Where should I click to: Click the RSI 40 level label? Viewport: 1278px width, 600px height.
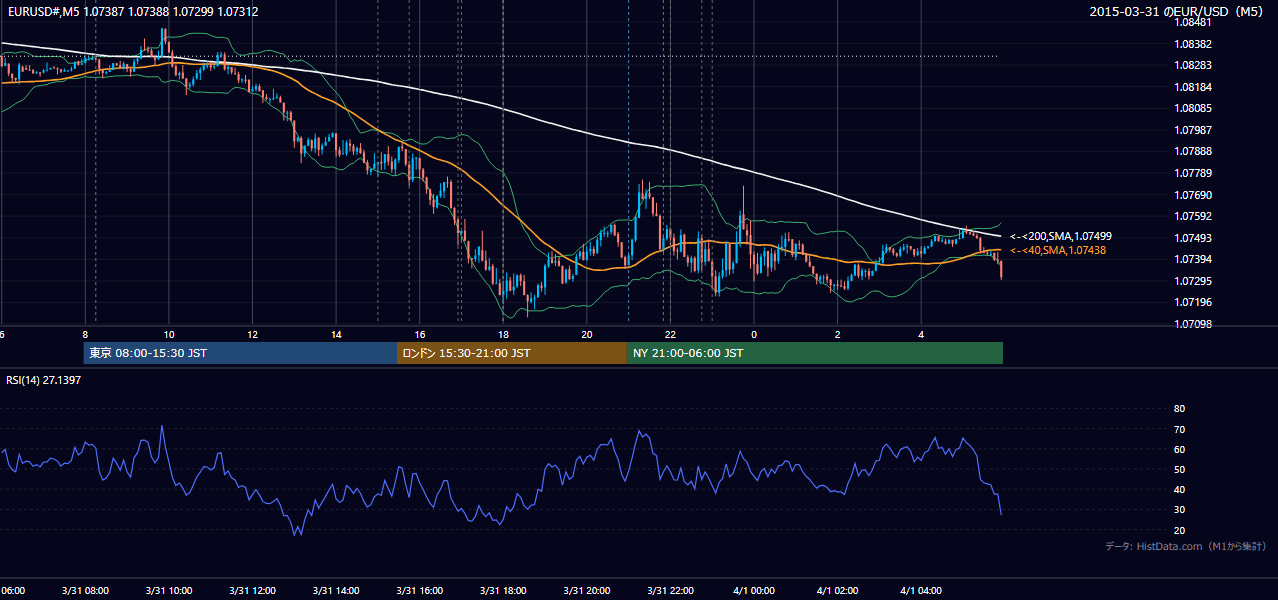[1179, 489]
